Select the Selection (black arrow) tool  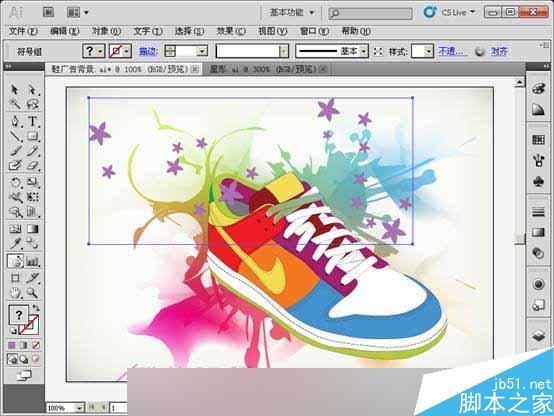[14, 90]
